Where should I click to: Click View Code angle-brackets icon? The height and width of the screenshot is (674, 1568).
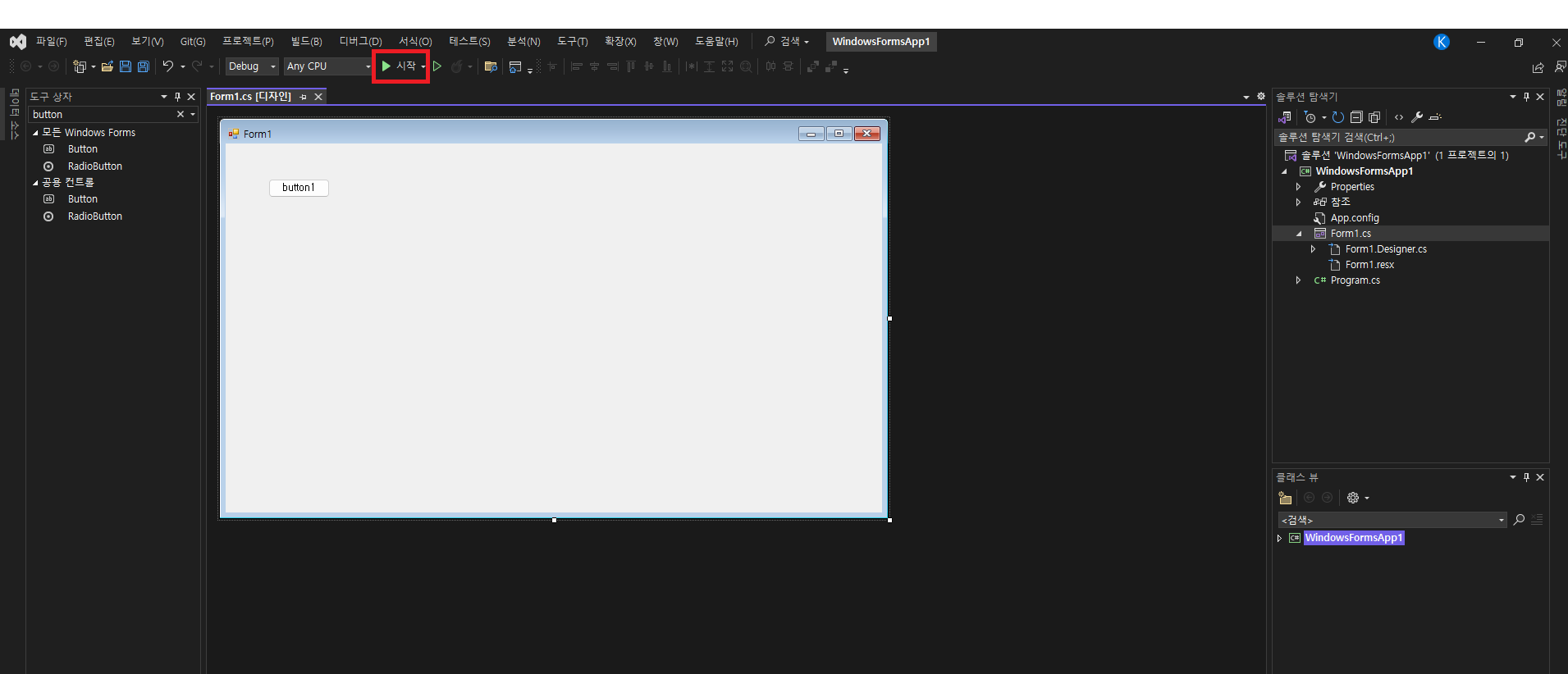(x=1399, y=117)
